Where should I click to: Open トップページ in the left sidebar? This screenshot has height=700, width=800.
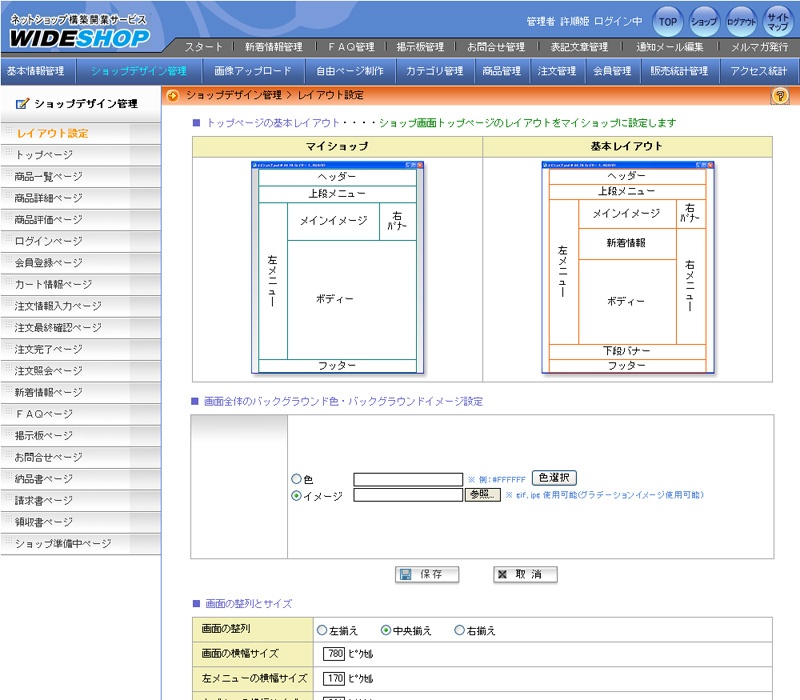click(44, 155)
